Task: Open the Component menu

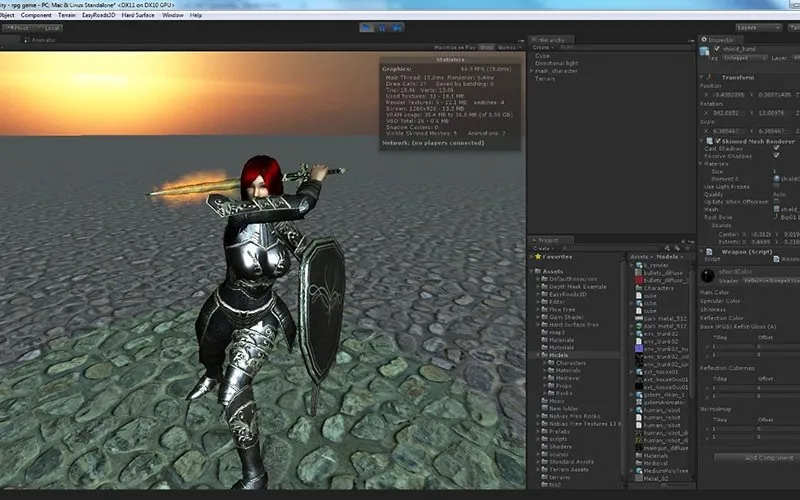Action: [x=36, y=15]
